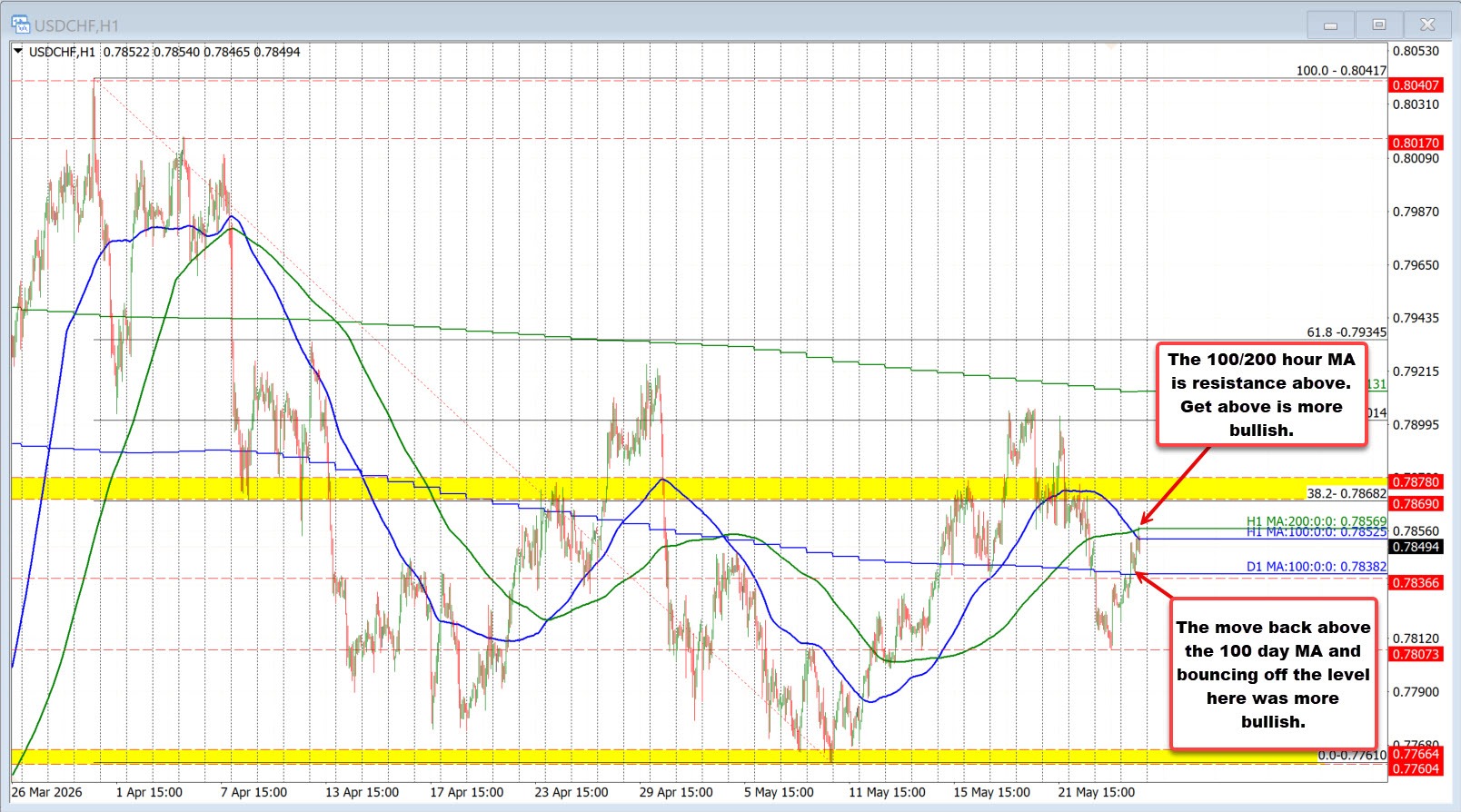Click the 0.79435 price scale value
The image size is (1461, 812).
coord(1416,318)
